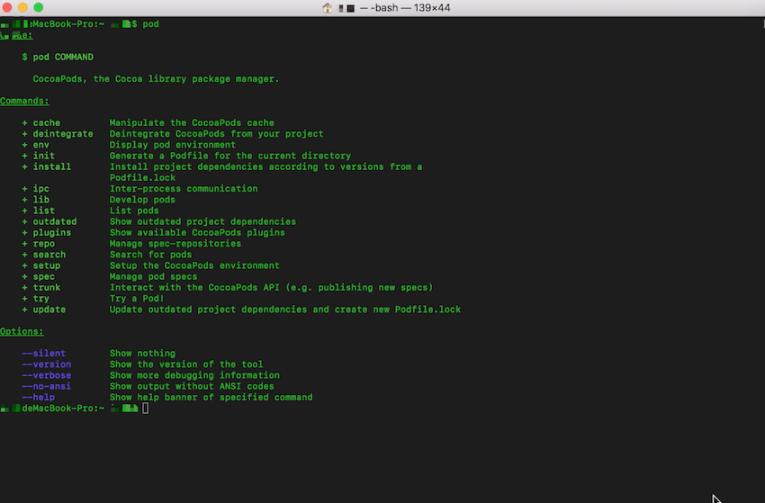Viewport: 765px width, 503px height.
Task: Click the 'trunk' command name
Action: coord(46,288)
